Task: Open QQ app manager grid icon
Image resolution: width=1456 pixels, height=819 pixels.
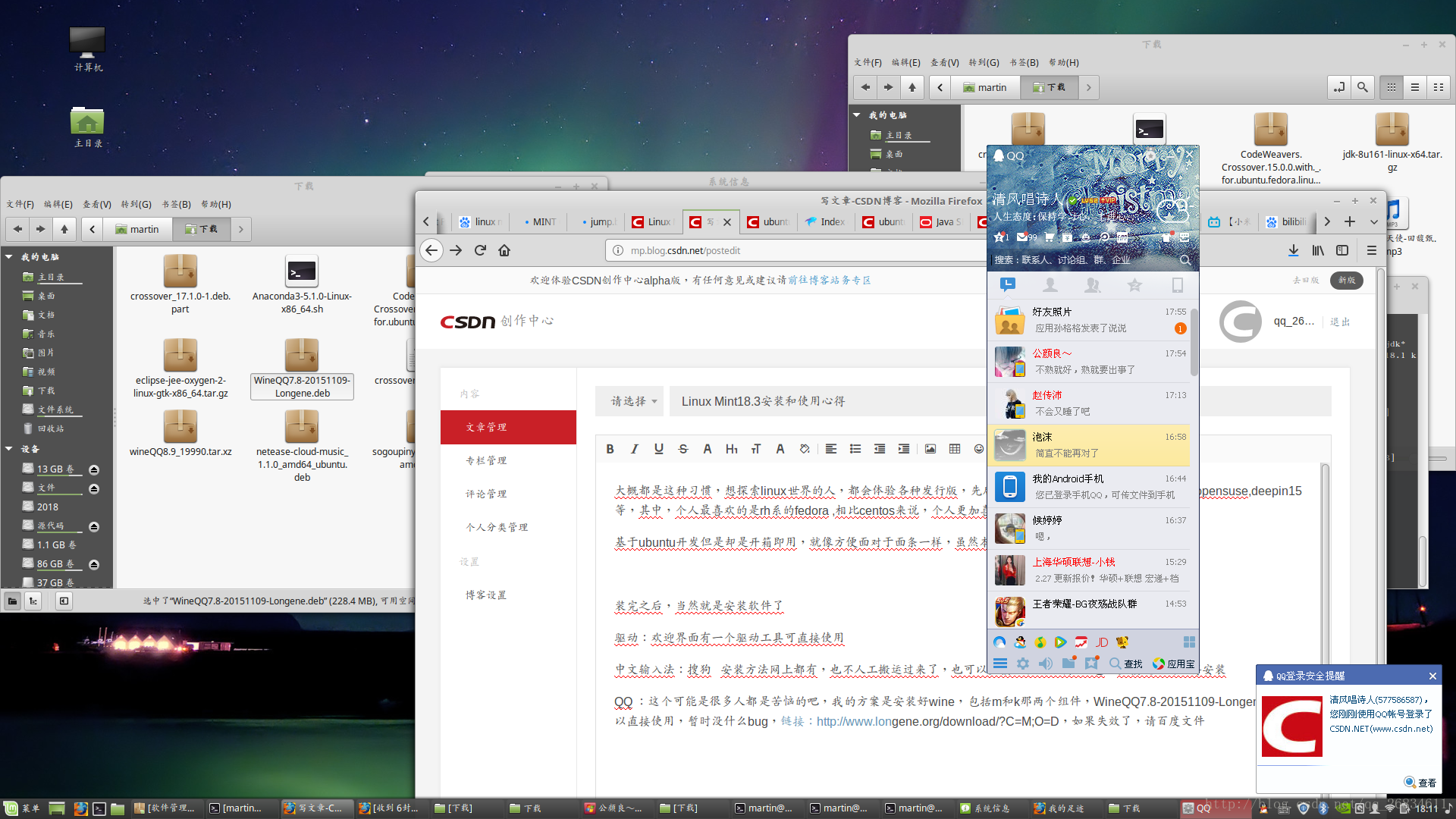Action: click(x=1189, y=642)
